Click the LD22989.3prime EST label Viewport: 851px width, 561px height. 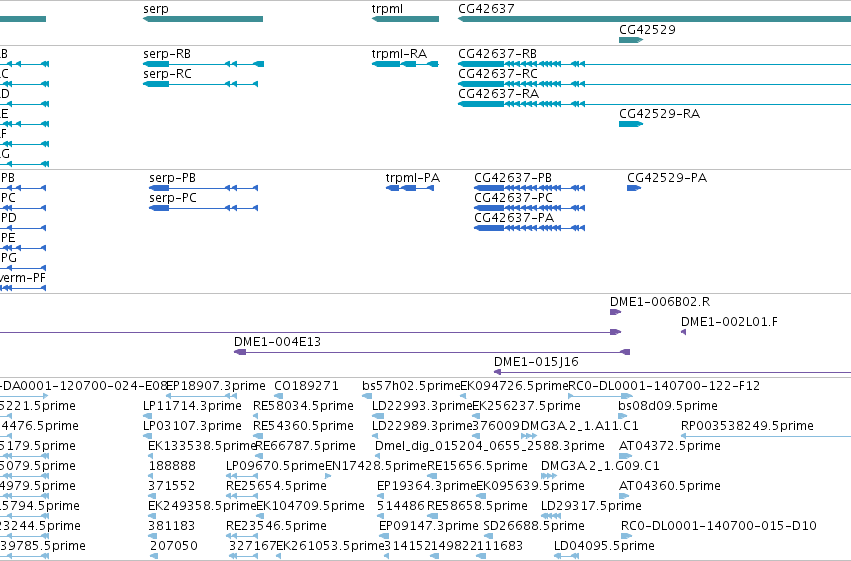[x=422, y=426]
